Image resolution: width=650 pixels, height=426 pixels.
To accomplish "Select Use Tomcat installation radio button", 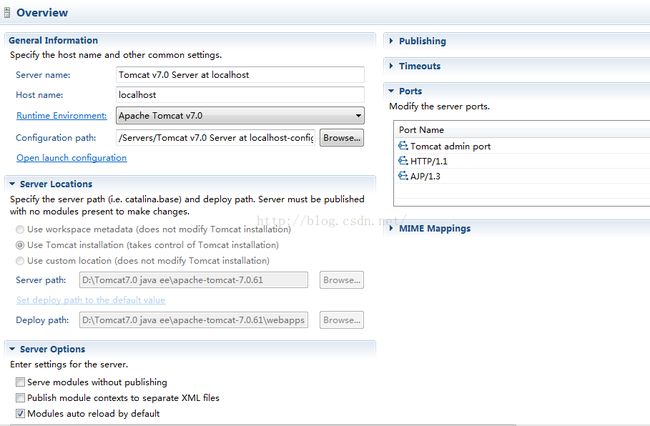I will 20,245.
